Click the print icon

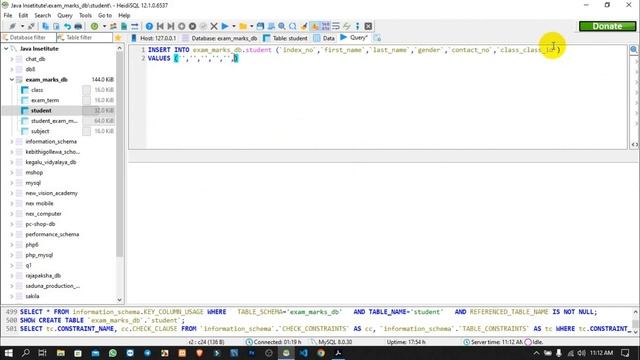(78, 26)
